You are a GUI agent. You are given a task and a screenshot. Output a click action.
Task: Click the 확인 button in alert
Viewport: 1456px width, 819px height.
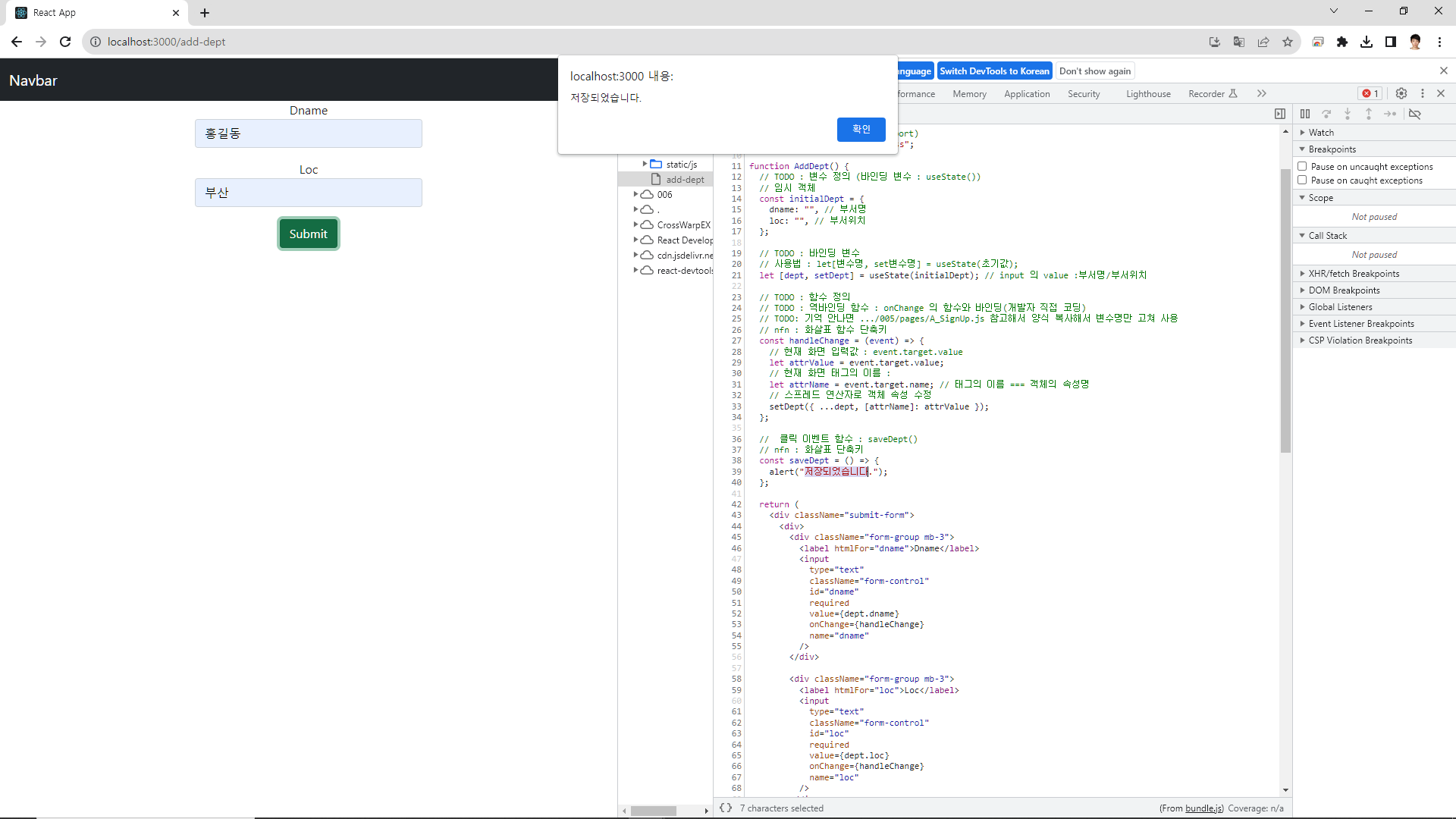click(861, 129)
